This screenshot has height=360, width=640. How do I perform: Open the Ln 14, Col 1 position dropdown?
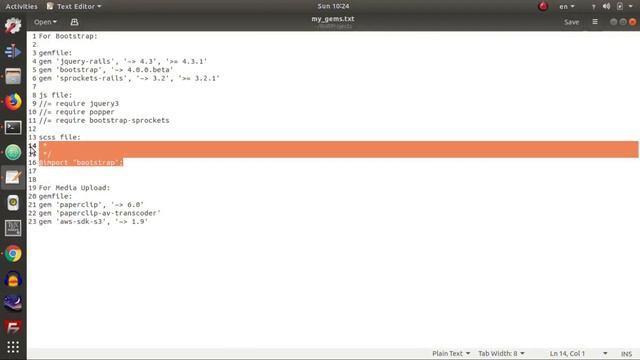pos(578,353)
